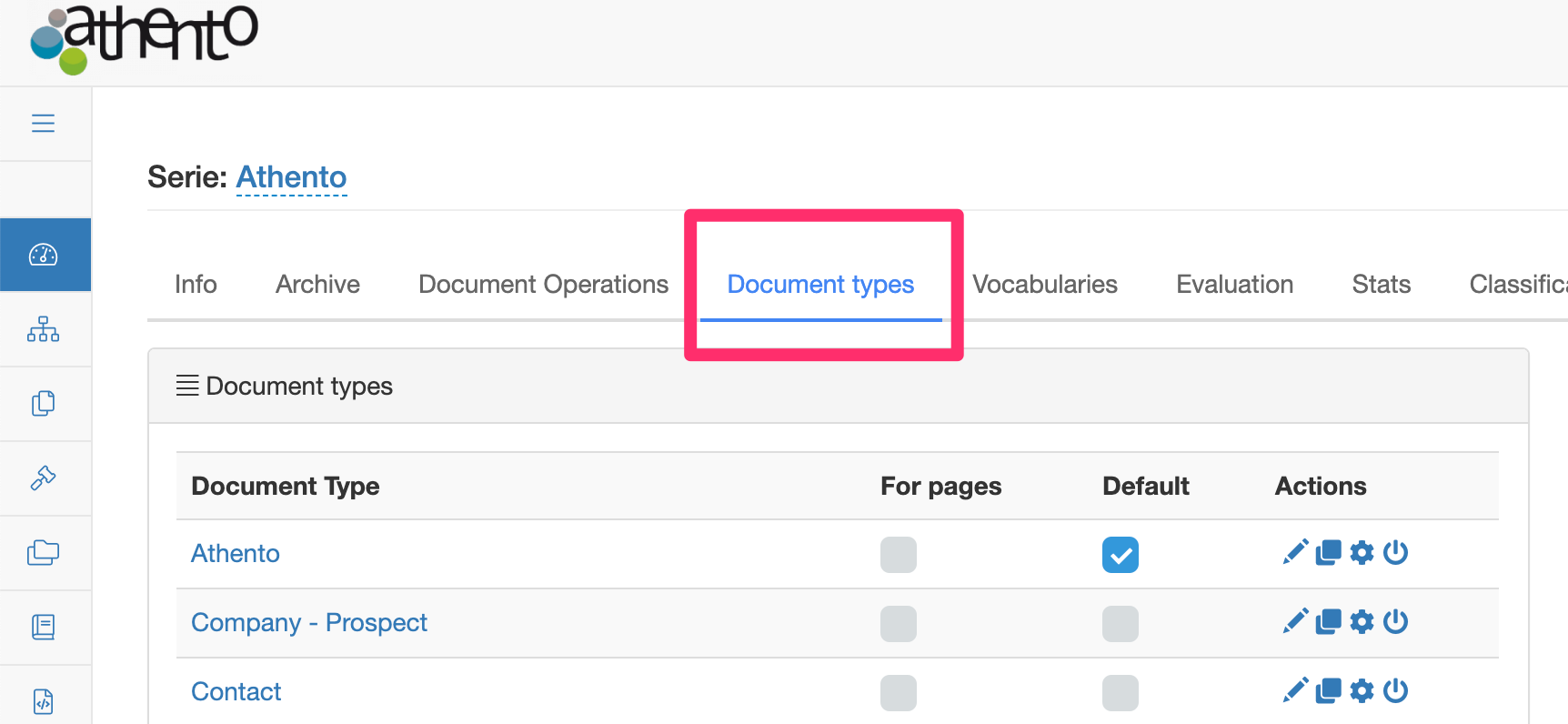Screen dimensions: 1568x724
Task: Click the Default column header
Action: tap(1146, 486)
